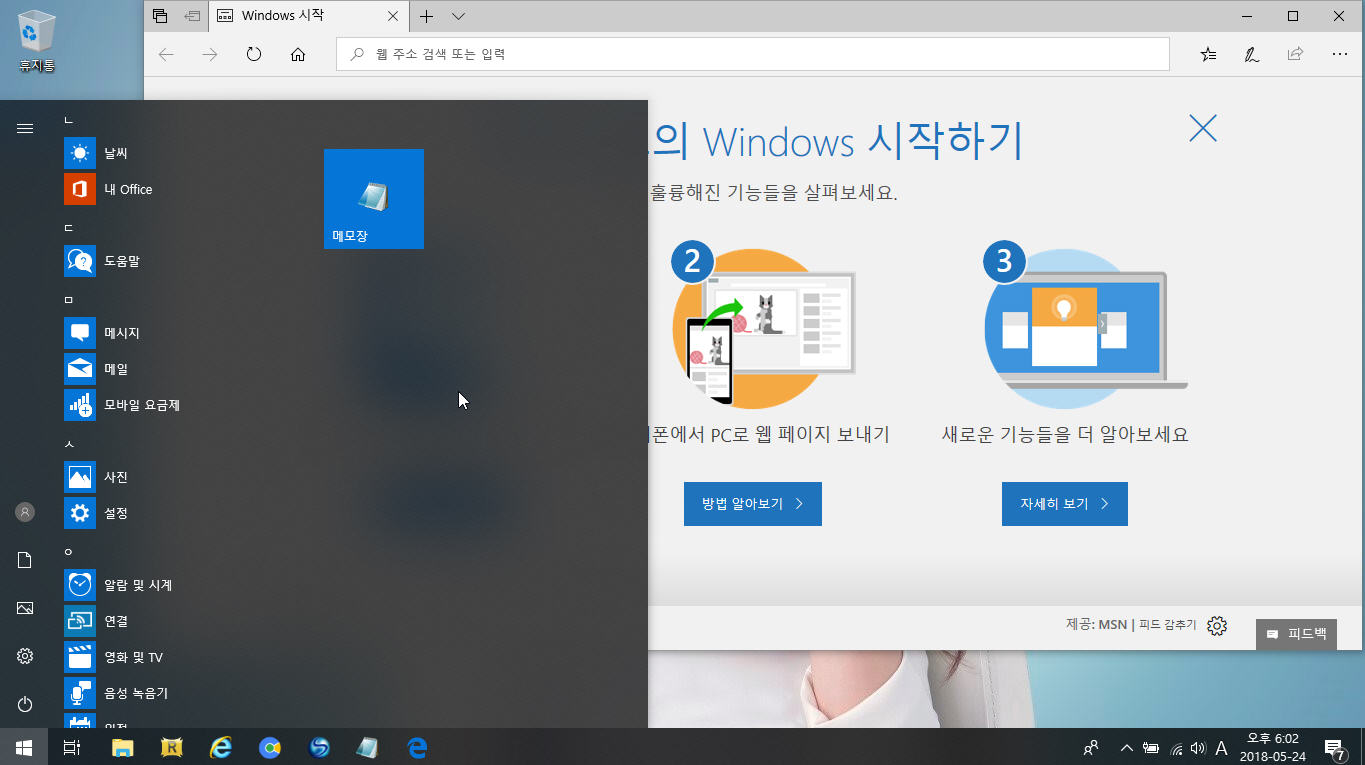Screen dimensions: 1365x765
Task: Open the 사진 photos app
Action: (80, 477)
